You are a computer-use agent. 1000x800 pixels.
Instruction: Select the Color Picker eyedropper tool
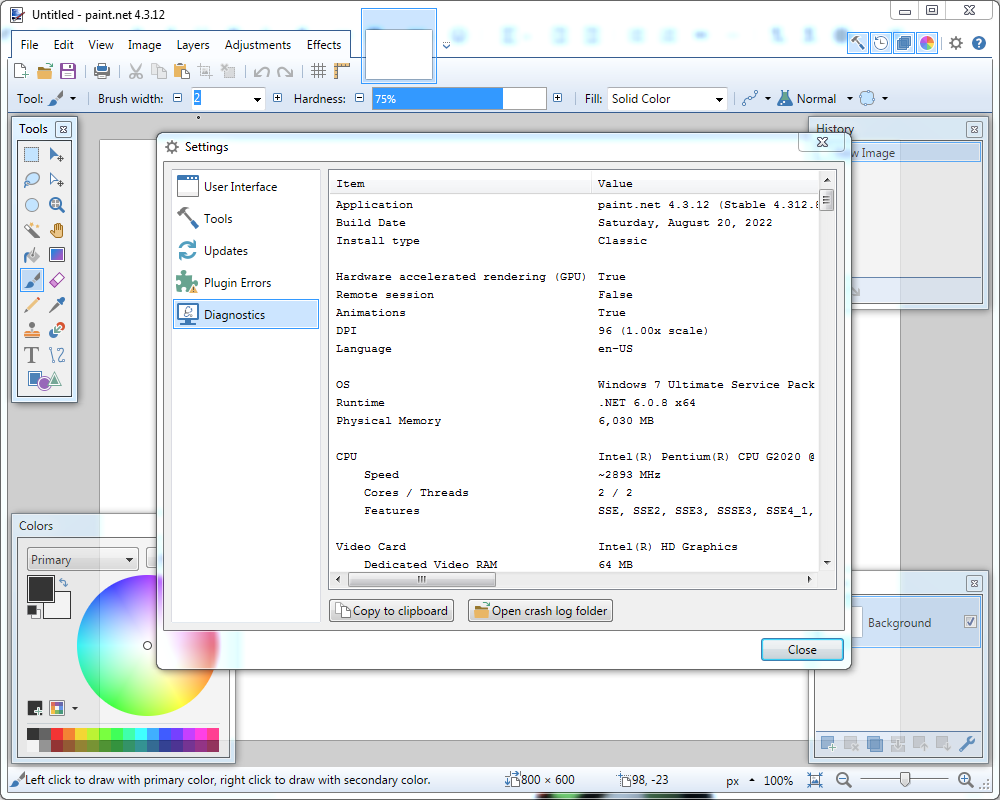click(57, 305)
